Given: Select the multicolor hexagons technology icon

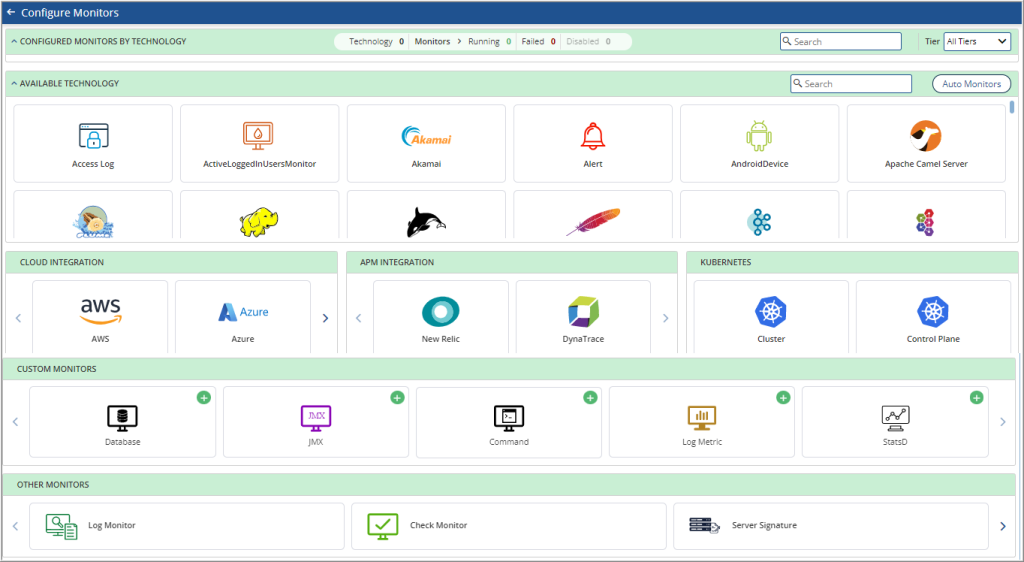Looking at the screenshot, I should point(925,223).
